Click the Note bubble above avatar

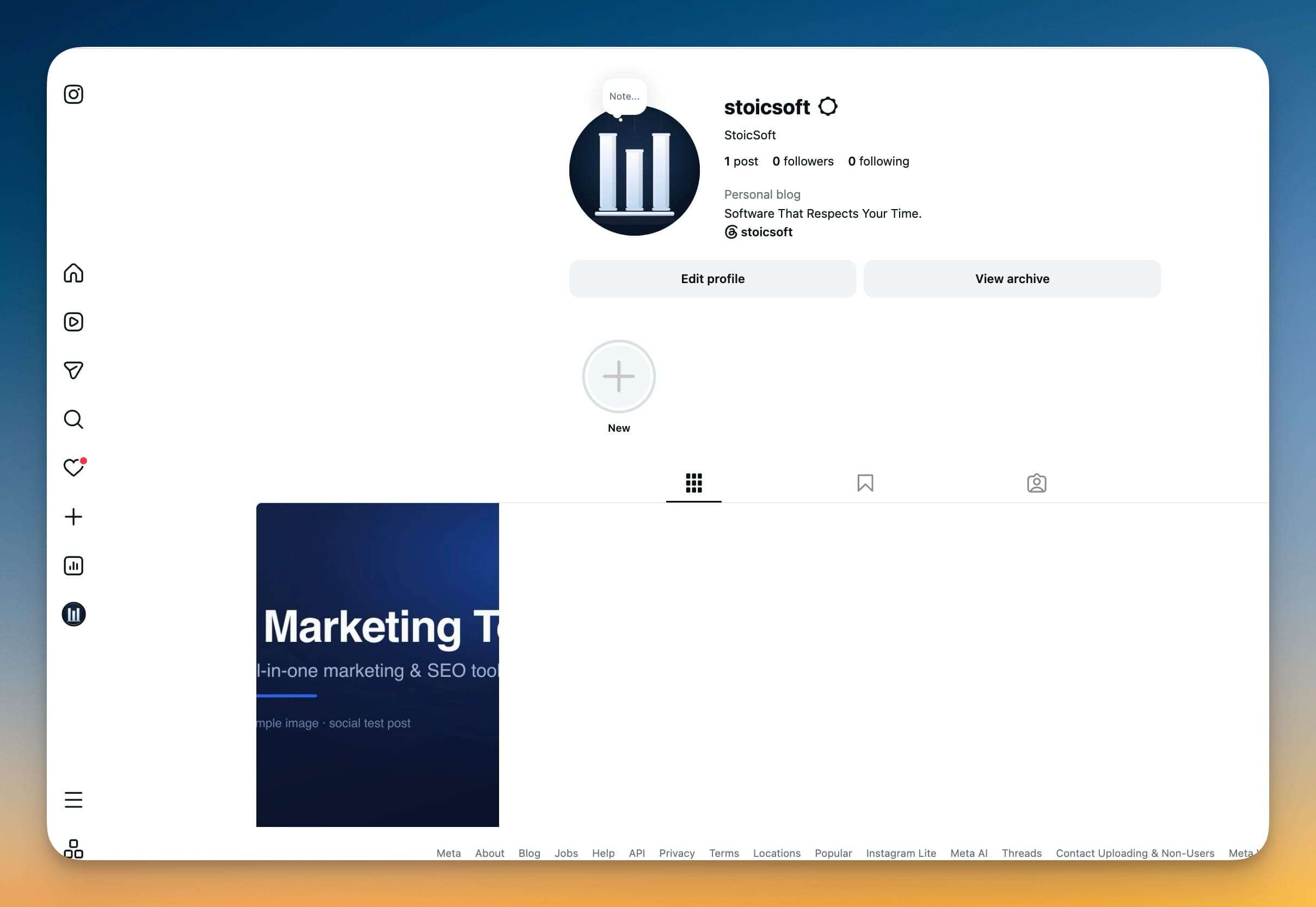click(624, 96)
